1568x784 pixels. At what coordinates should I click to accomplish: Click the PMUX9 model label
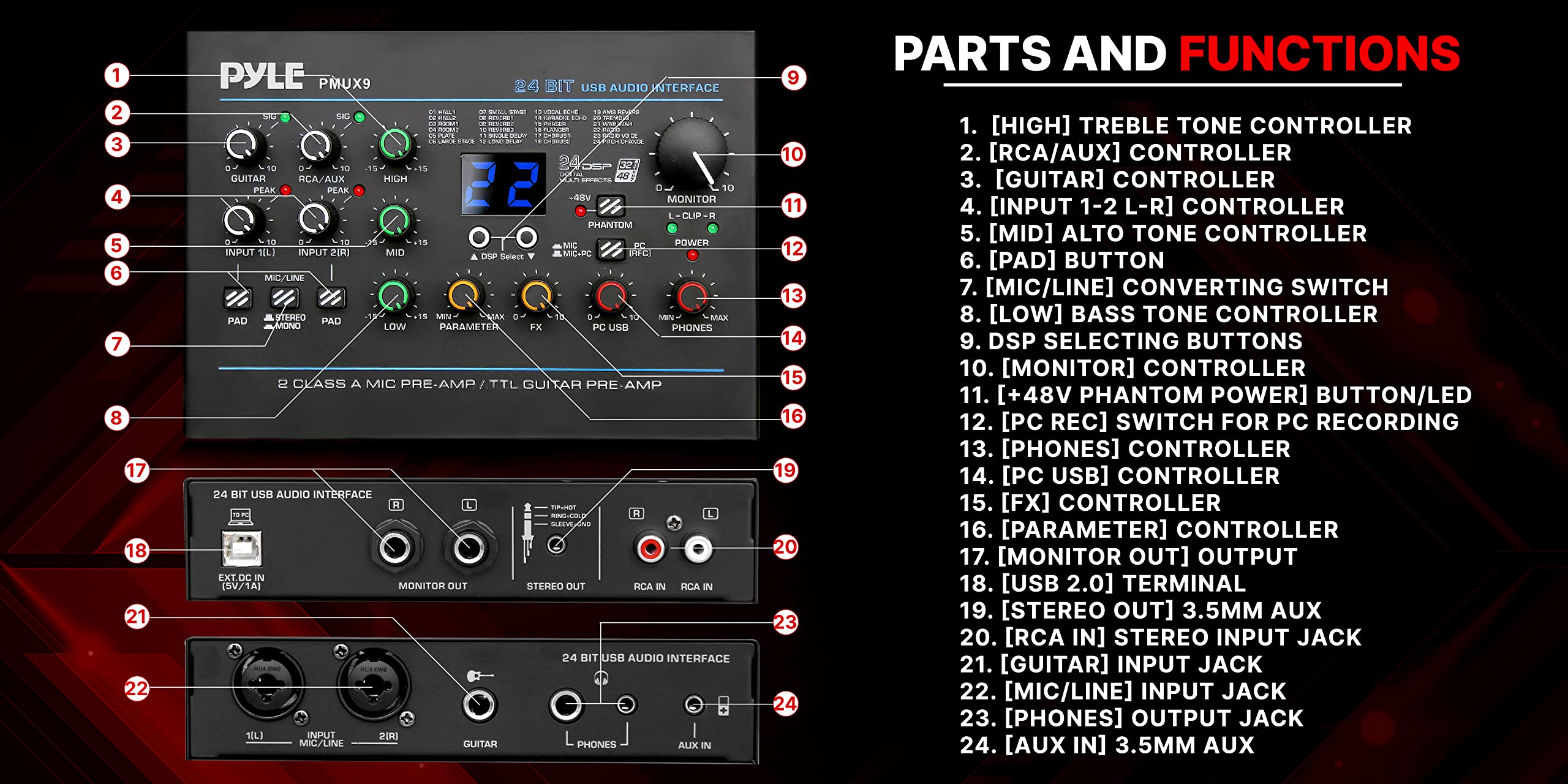point(344,84)
